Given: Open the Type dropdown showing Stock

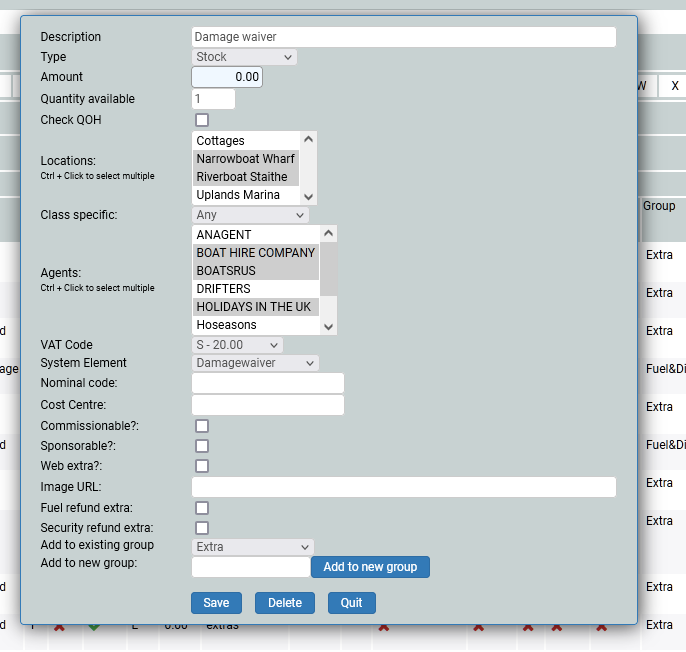Looking at the screenshot, I should [244, 57].
